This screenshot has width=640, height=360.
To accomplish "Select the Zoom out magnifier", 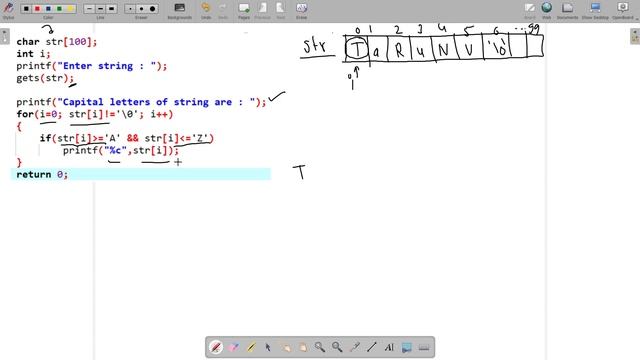I will [x=337, y=347].
